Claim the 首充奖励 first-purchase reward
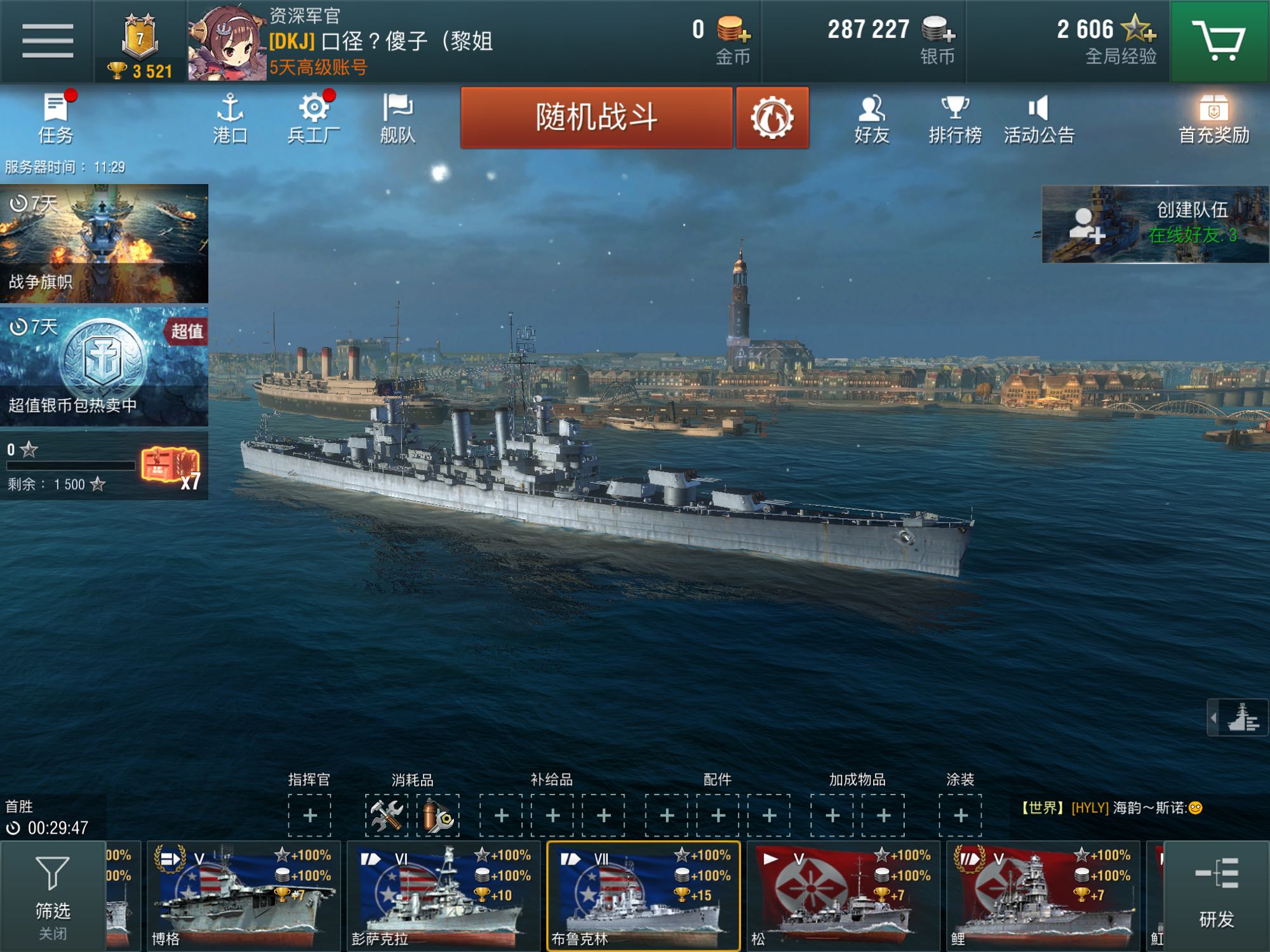This screenshot has width=1270, height=952. 1213,118
